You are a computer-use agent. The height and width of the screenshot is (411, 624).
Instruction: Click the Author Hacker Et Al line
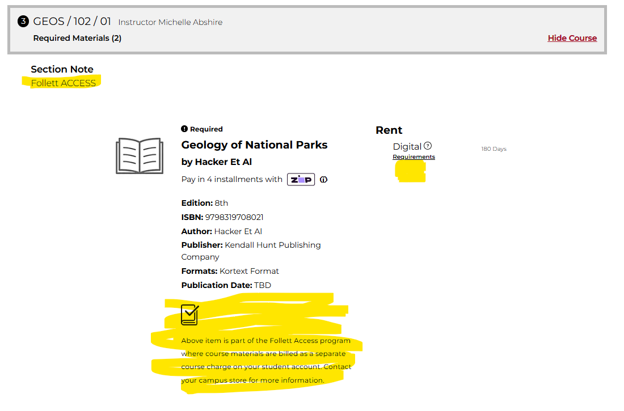click(221, 231)
